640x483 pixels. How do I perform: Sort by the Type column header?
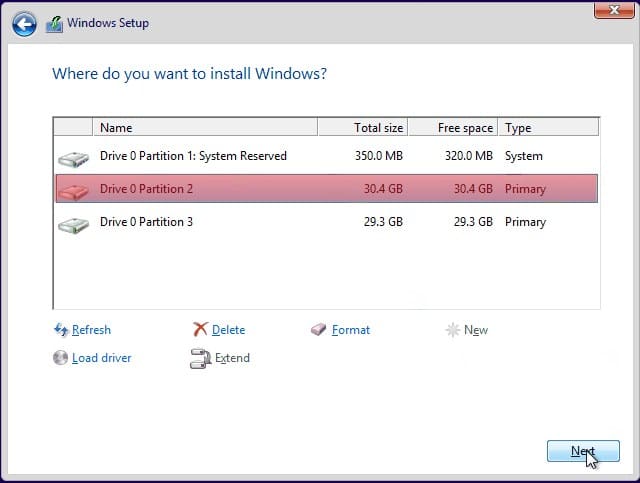[549, 127]
